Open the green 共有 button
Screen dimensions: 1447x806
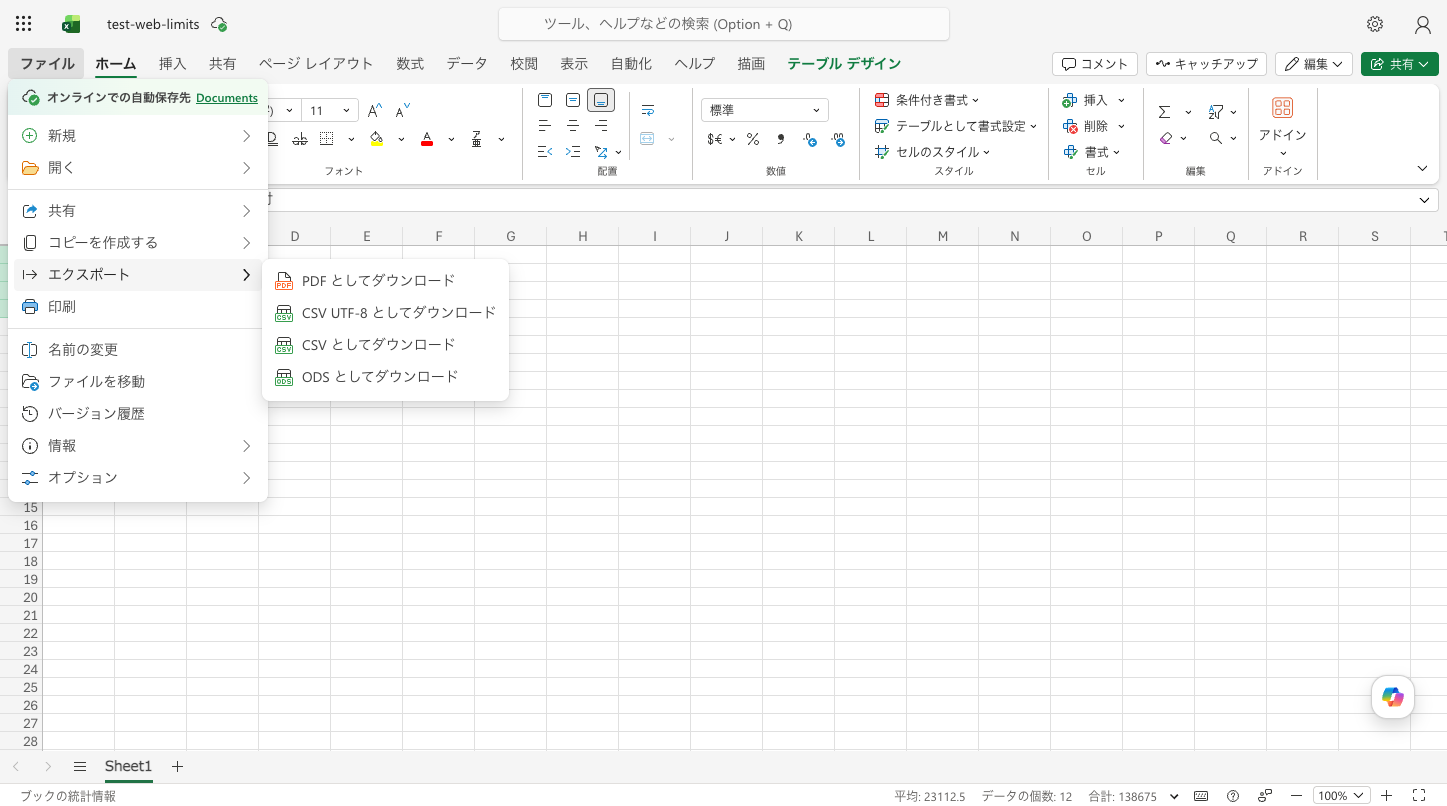pyautogui.click(x=1399, y=63)
